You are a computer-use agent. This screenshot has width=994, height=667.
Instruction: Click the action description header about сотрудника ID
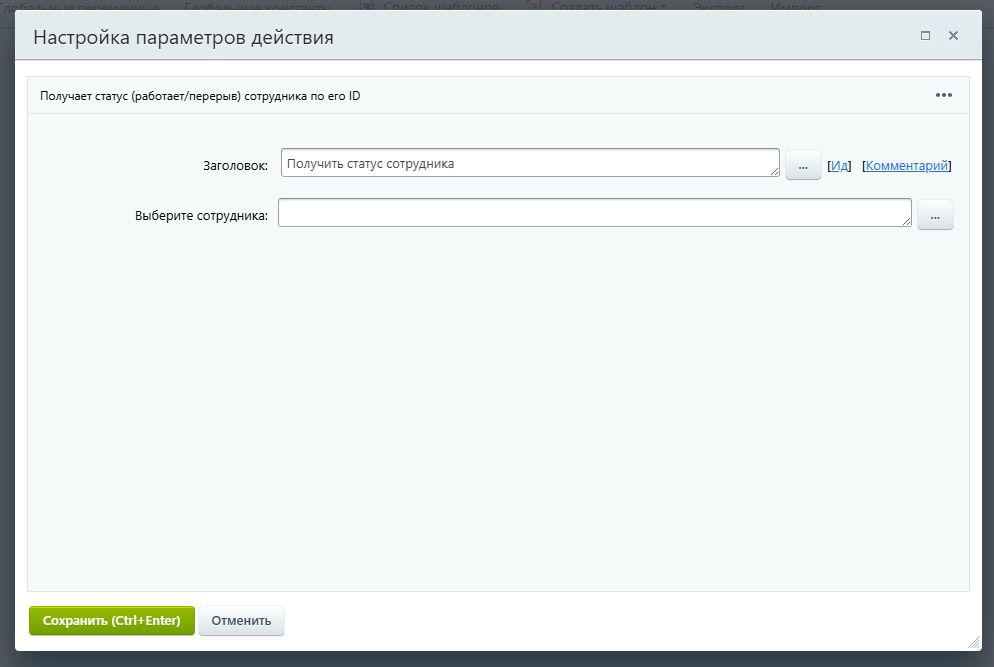click(200, 95)
